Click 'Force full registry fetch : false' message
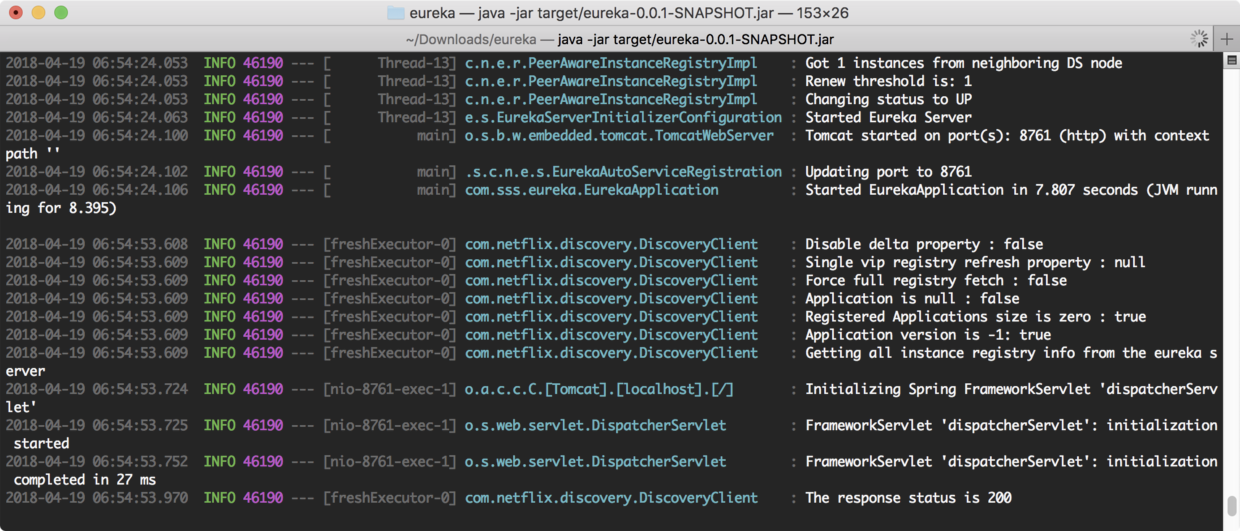The width and height of the screenshot is (1240, 531). click(x=936, y=280)
